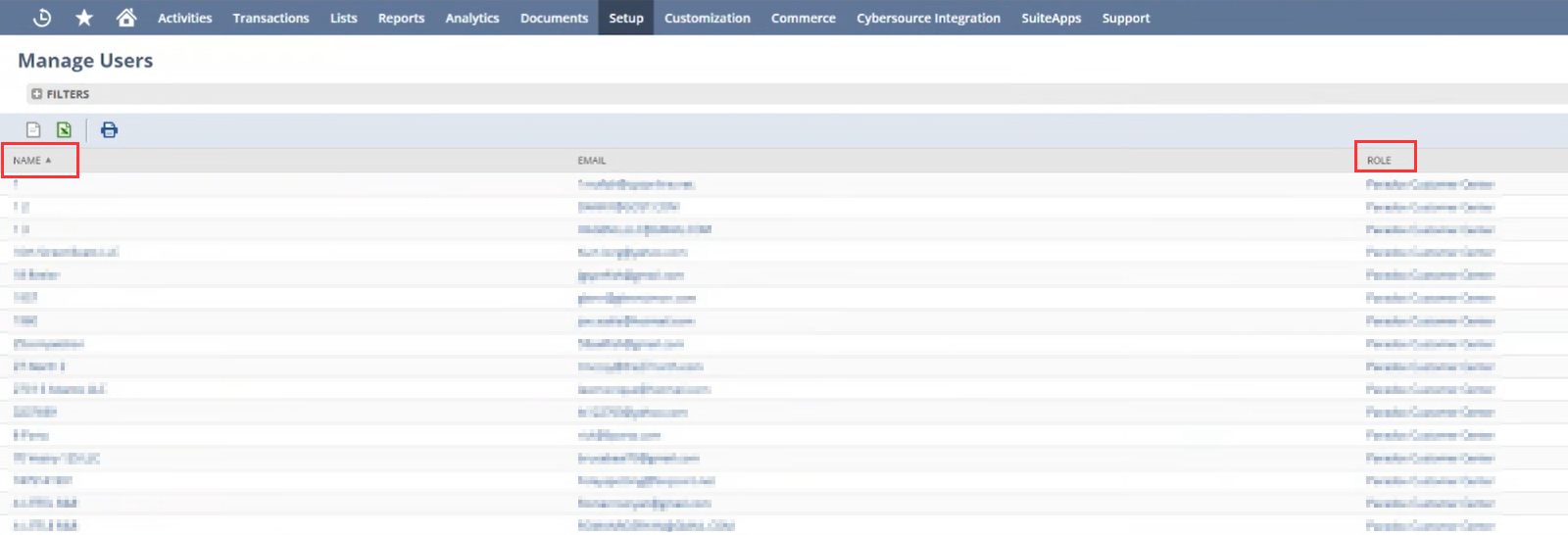Open the Customization menu
The height and width of the screenshot is (535, 1568).
point(708,18)
